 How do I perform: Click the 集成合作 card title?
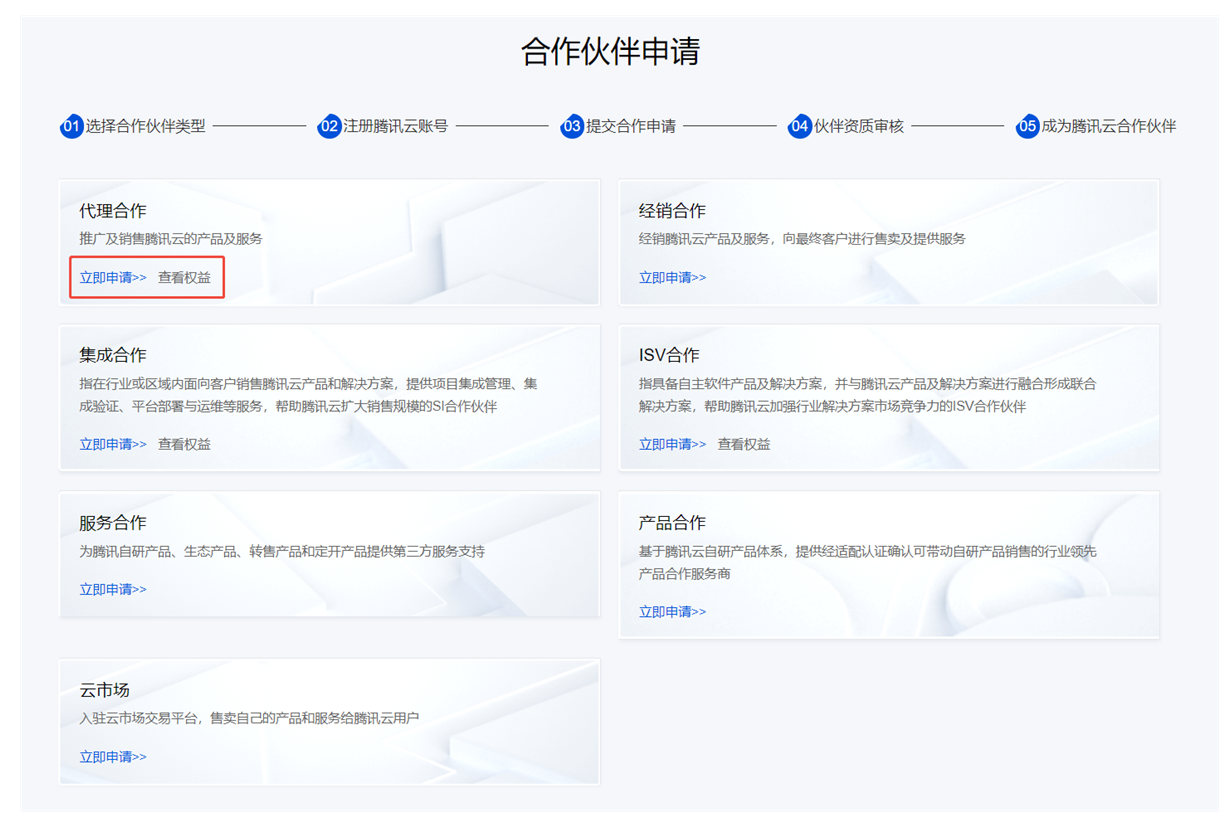pyautogui.click(x=113, y=355)
